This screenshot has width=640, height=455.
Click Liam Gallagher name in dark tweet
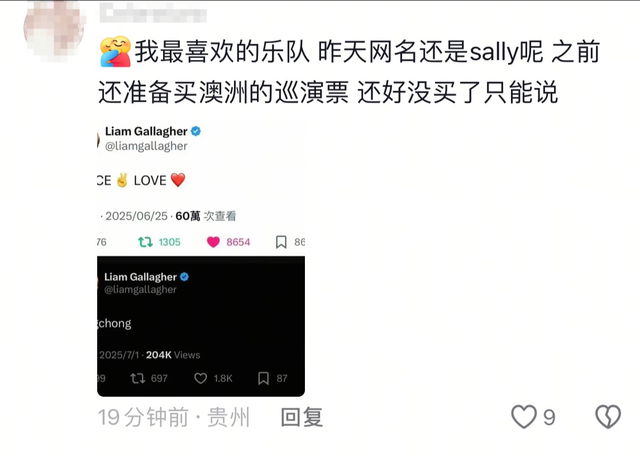[x=140, y=277]
